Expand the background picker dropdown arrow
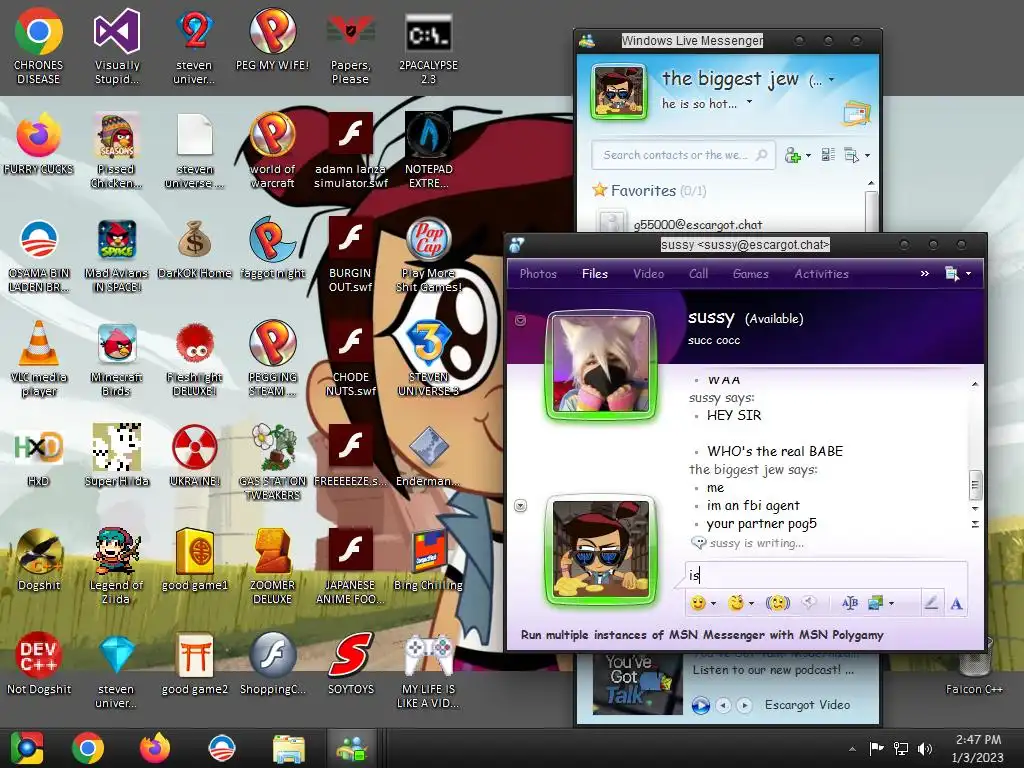1024x768 pixels. 891,603
